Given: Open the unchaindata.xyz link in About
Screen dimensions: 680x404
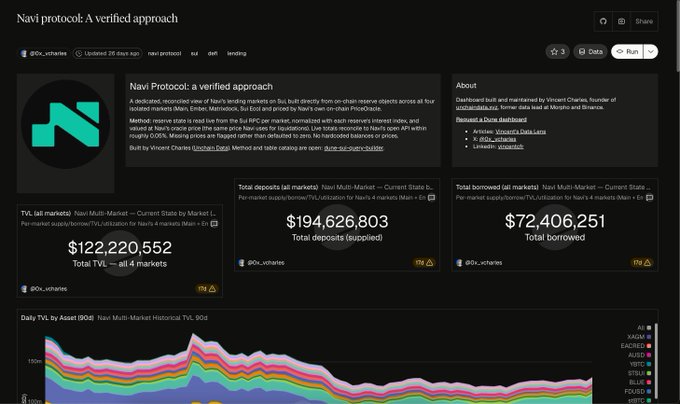Looking at the screenshot, I should coord(477,107).
